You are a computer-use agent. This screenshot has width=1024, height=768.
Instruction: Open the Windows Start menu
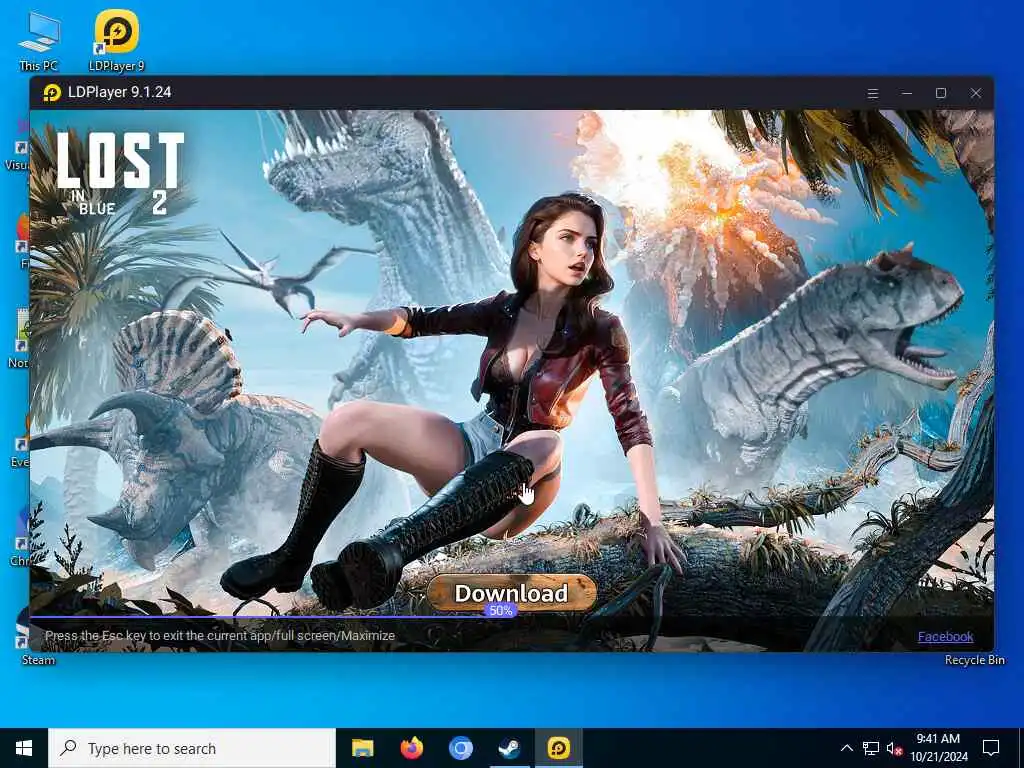[x=24, y=748]
